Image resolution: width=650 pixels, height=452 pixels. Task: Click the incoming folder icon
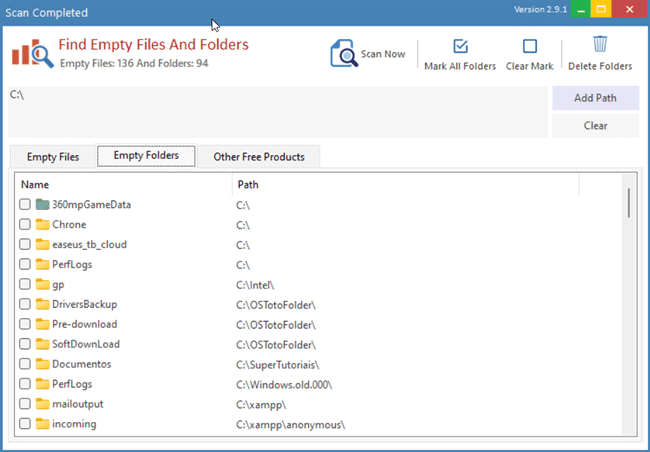[x=42, y=423]
